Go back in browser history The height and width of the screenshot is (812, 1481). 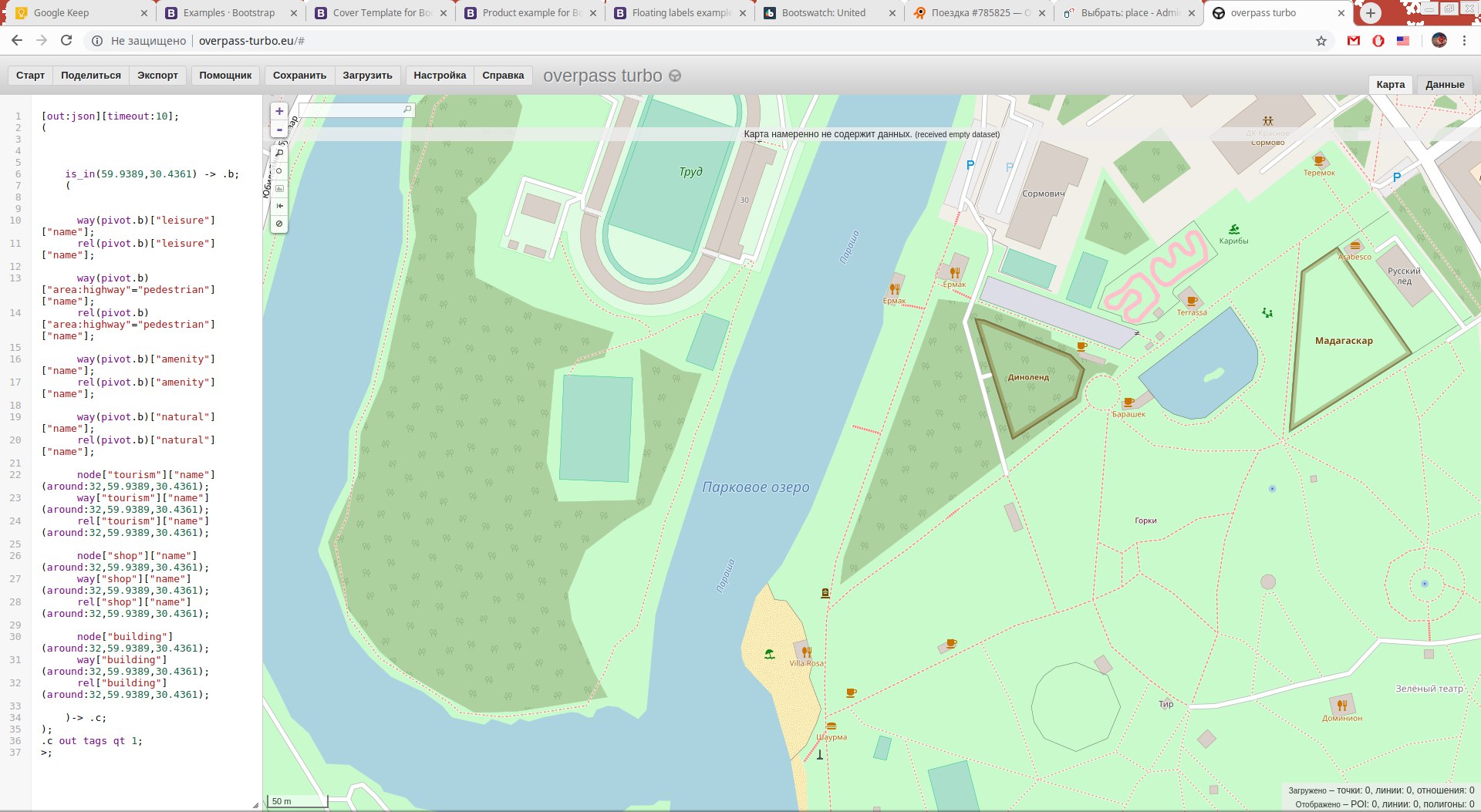coord(17,41)
